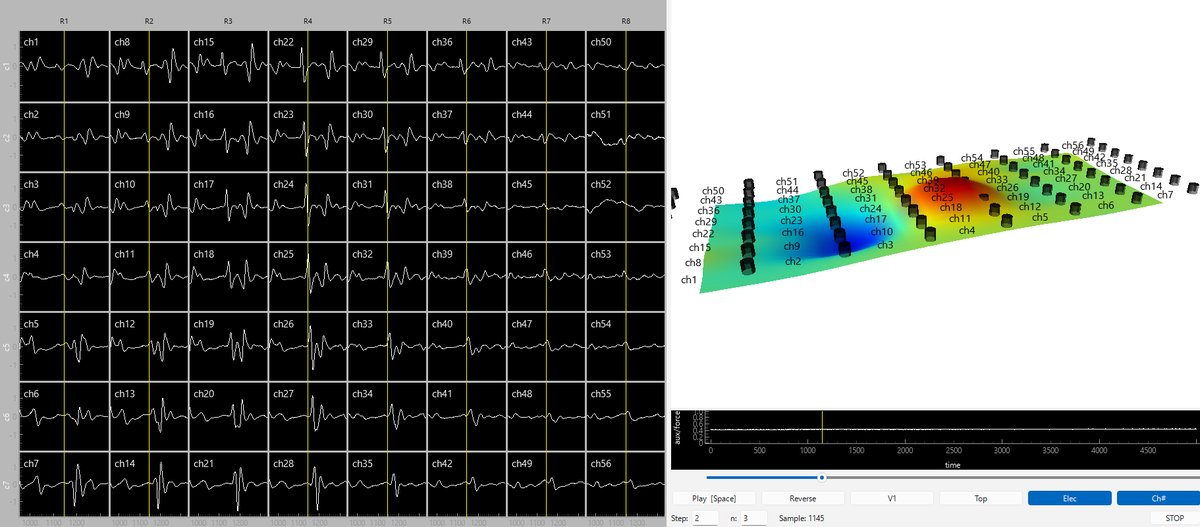Image resolution: width=1200 pixels, height=527 pixels.
Task: Pick the ch4 waveform panel
Action: [63, 277]
